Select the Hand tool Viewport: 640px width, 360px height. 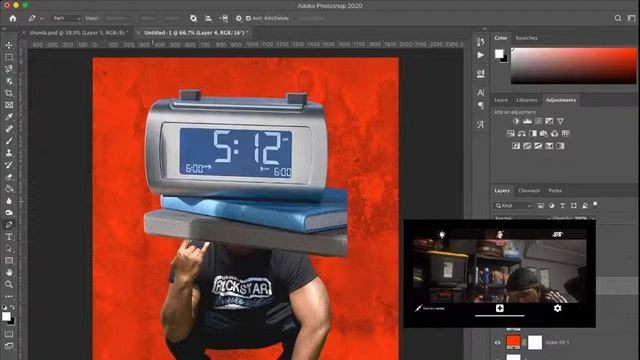(9, 272)
